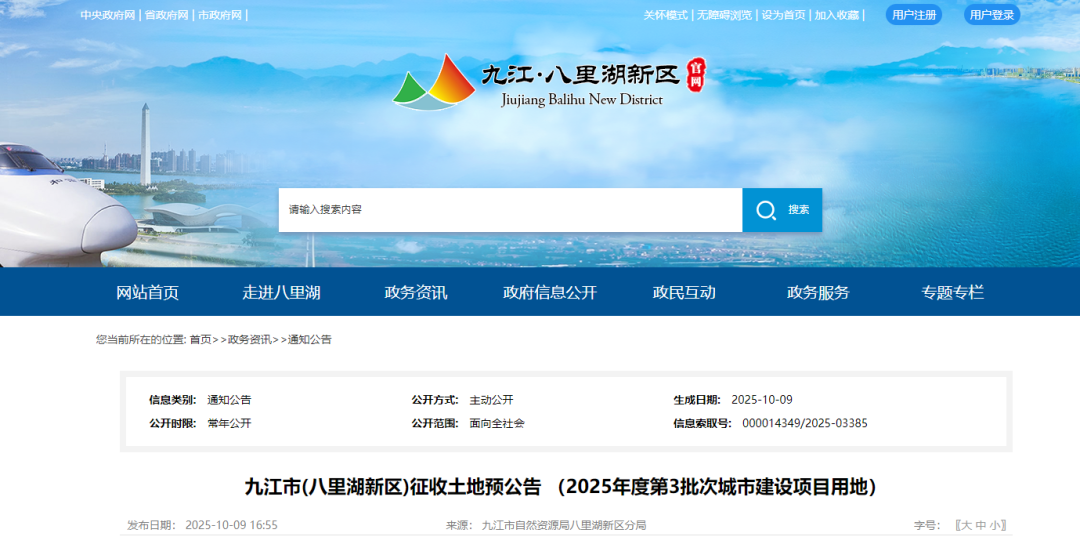Open the 走进八里湖 menu item
The height and width of the screenshot is (544, 1080).
pos(281,292)
